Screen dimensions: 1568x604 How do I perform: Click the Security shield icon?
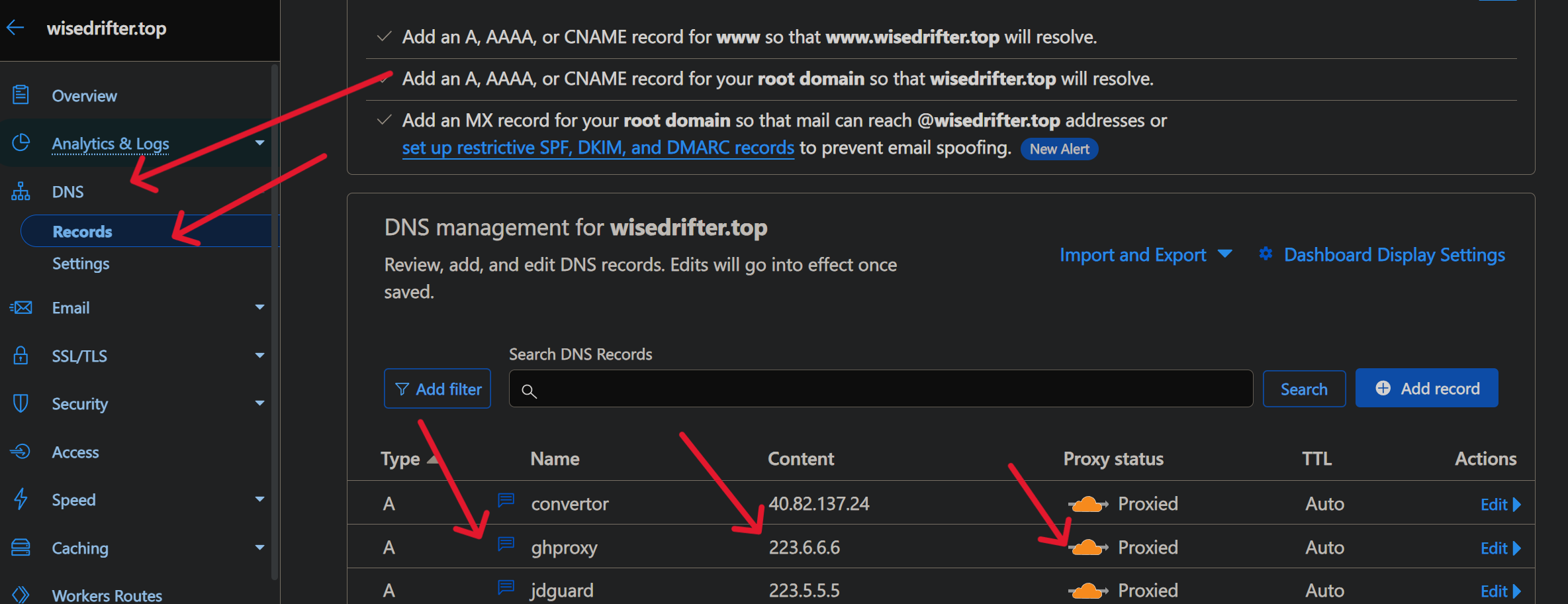pos(21,403)
